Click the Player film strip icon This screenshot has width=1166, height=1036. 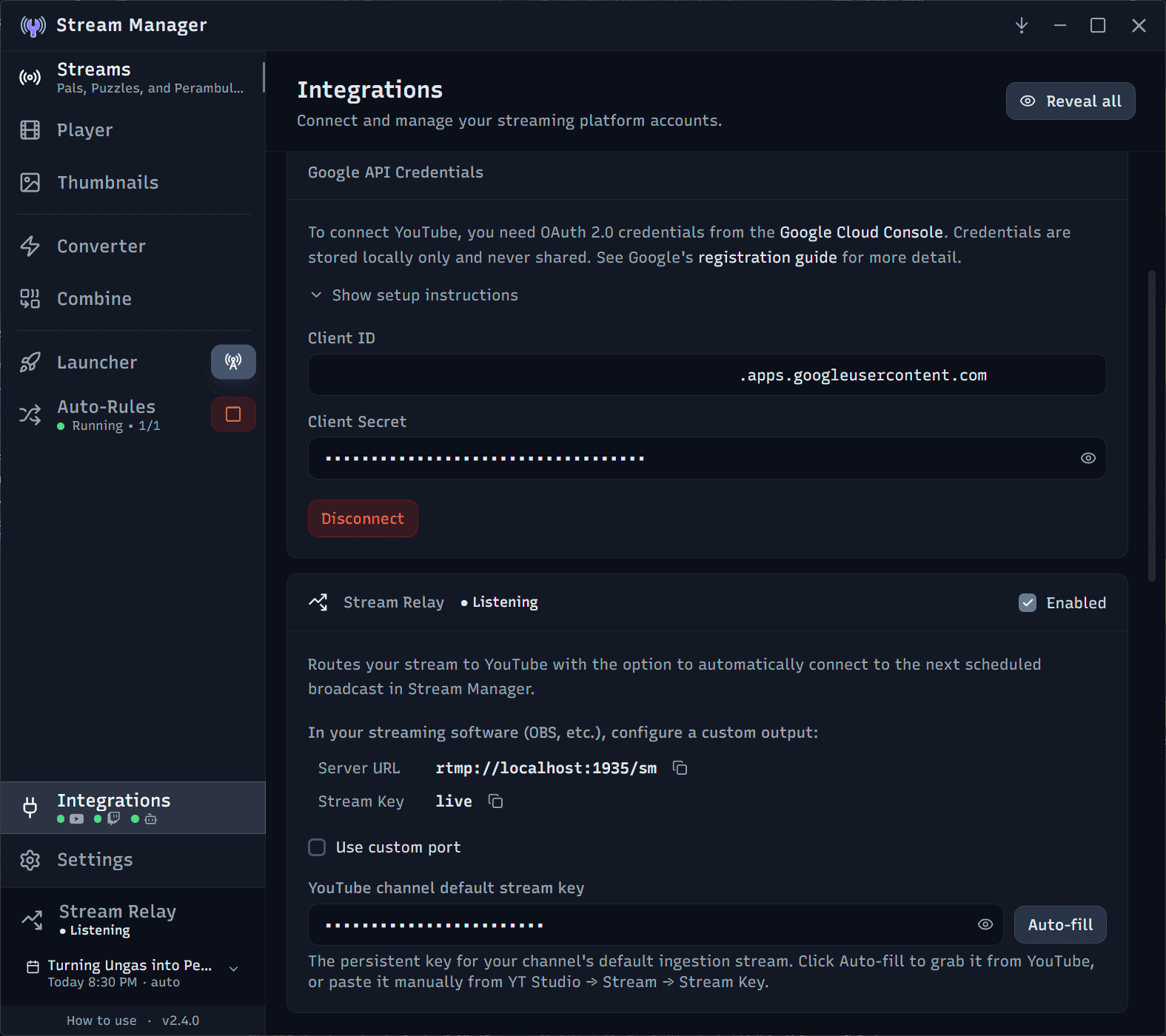(x=30, y=130)
